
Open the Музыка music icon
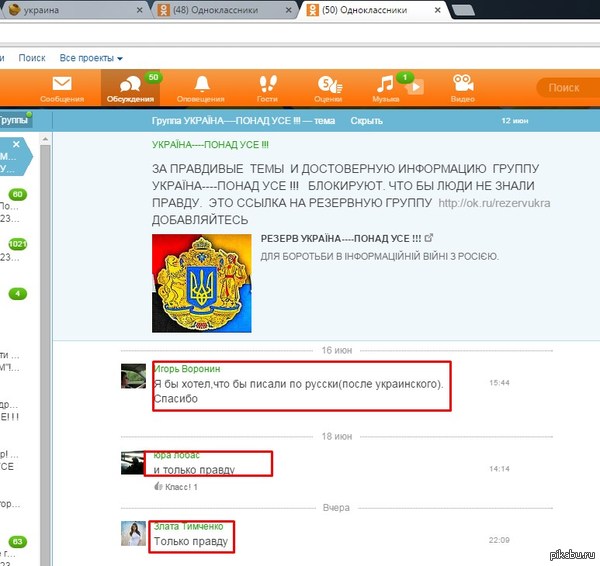(385, 88)
